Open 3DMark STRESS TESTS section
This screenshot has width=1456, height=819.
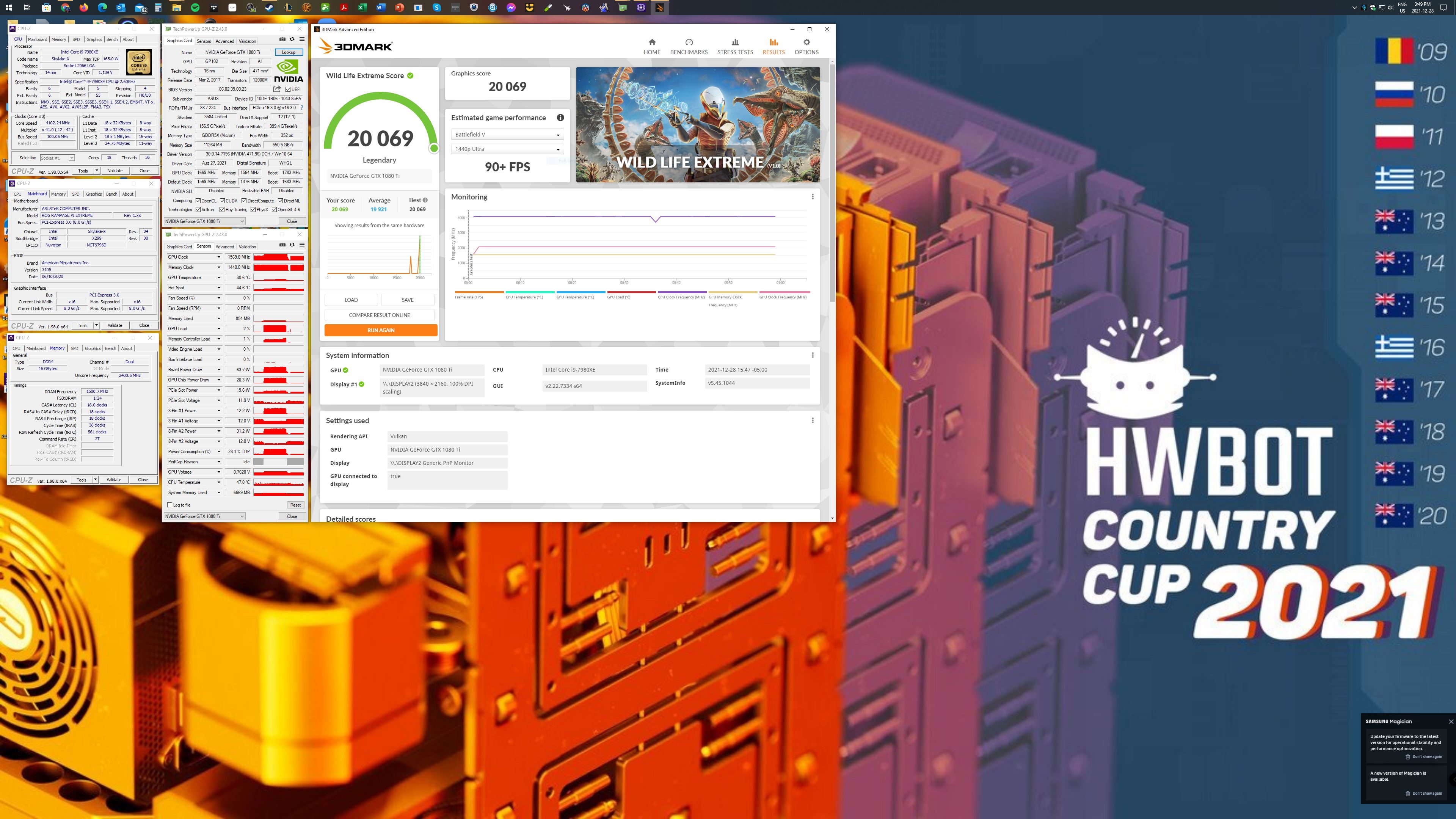click(735, 46)
